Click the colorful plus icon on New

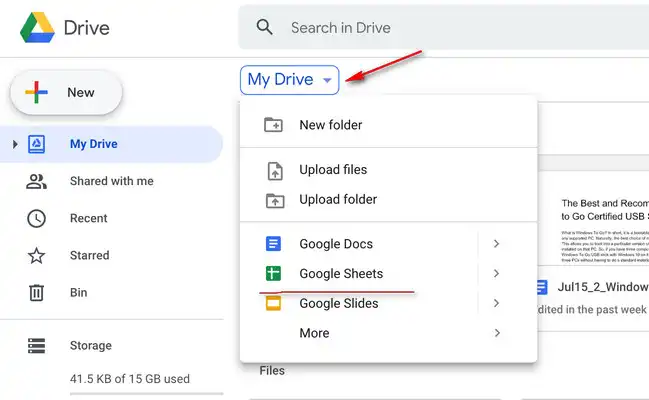pos(36,92)
